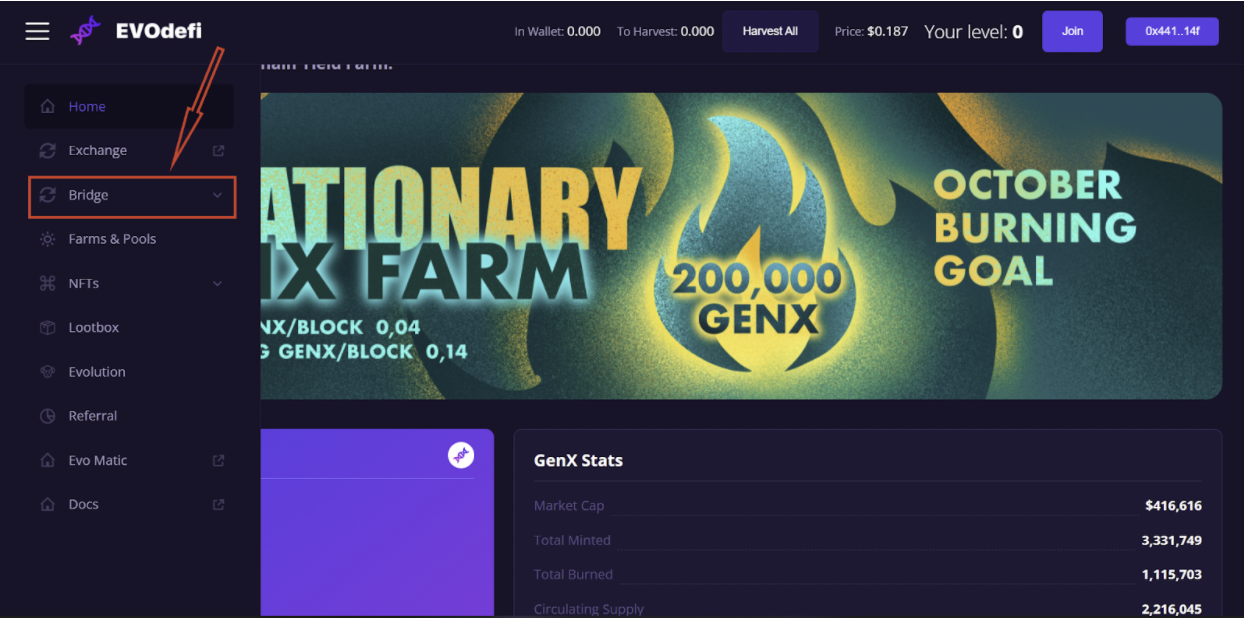Select NFTs menu item

click(129, 283)
